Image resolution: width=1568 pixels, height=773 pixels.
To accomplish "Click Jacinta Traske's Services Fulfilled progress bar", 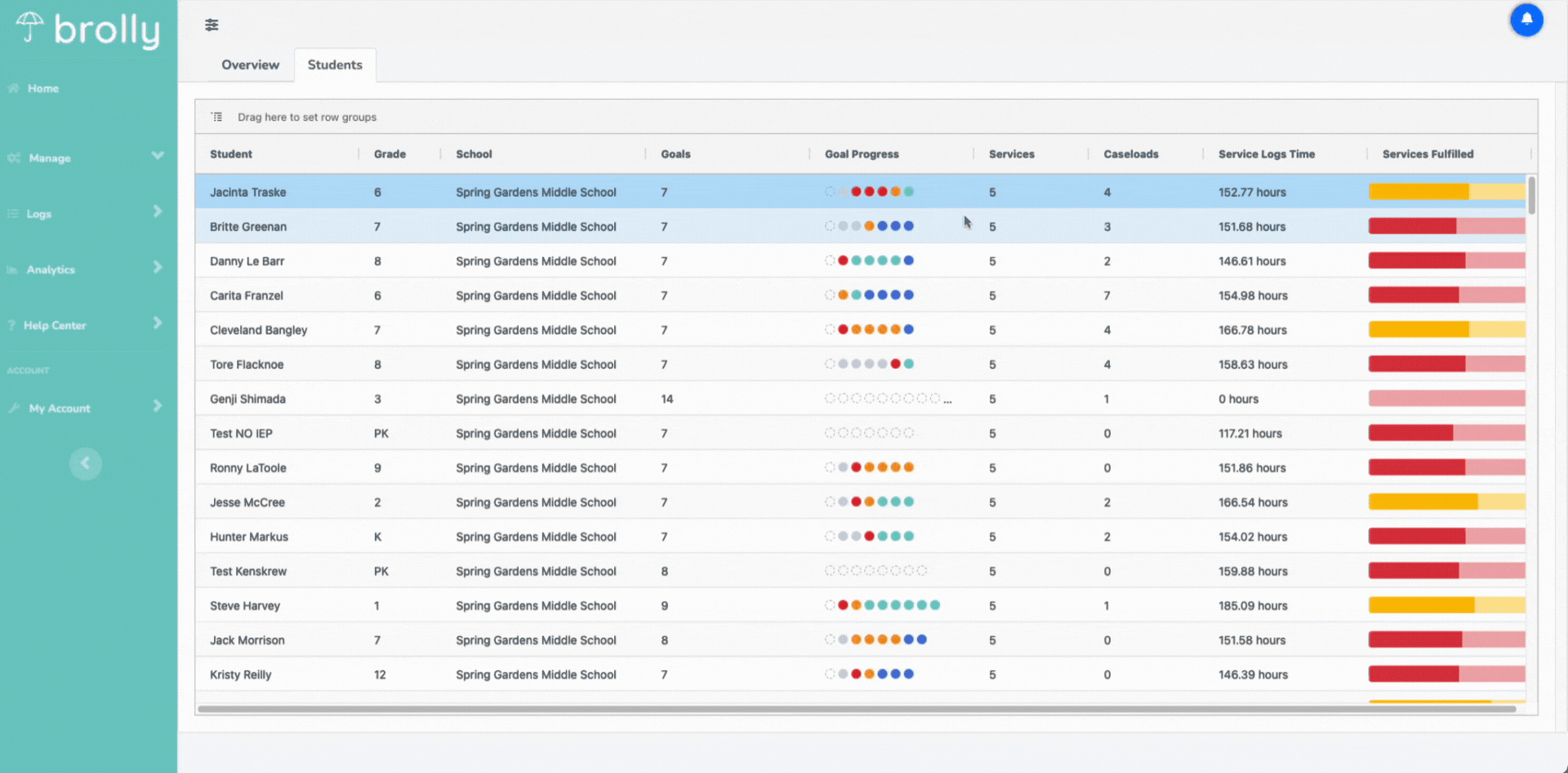I will point(1446,192).
